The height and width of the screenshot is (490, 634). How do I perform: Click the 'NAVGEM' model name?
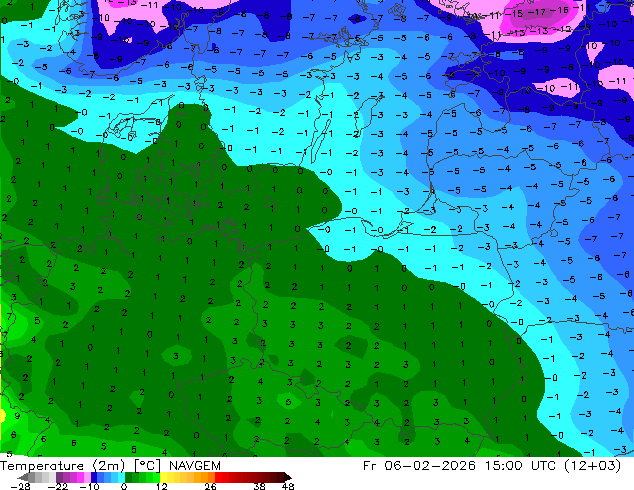[x=195, y=466]
